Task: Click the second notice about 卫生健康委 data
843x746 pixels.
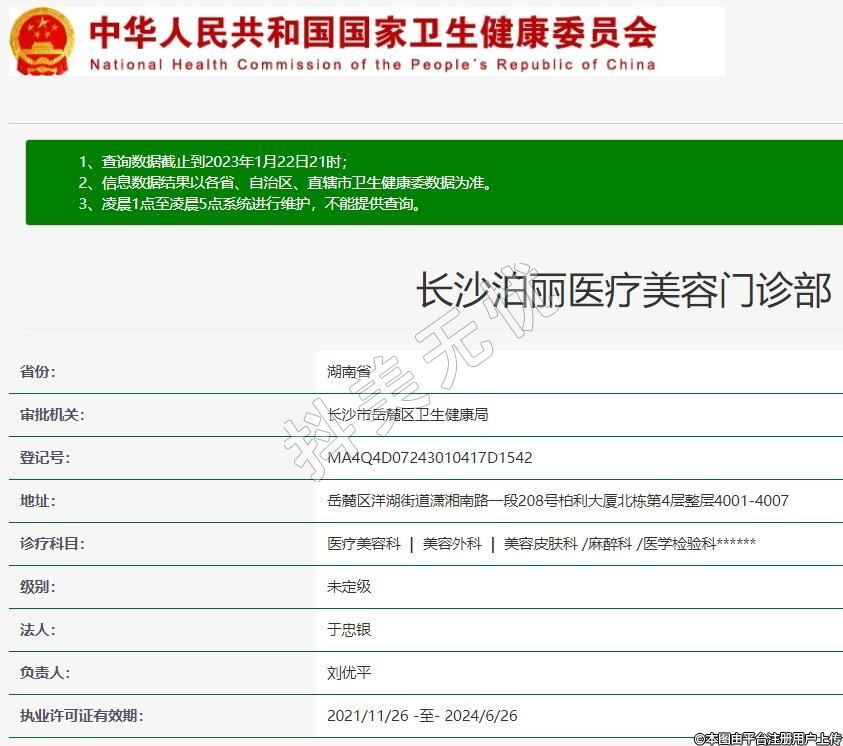Action: point(285,183)
